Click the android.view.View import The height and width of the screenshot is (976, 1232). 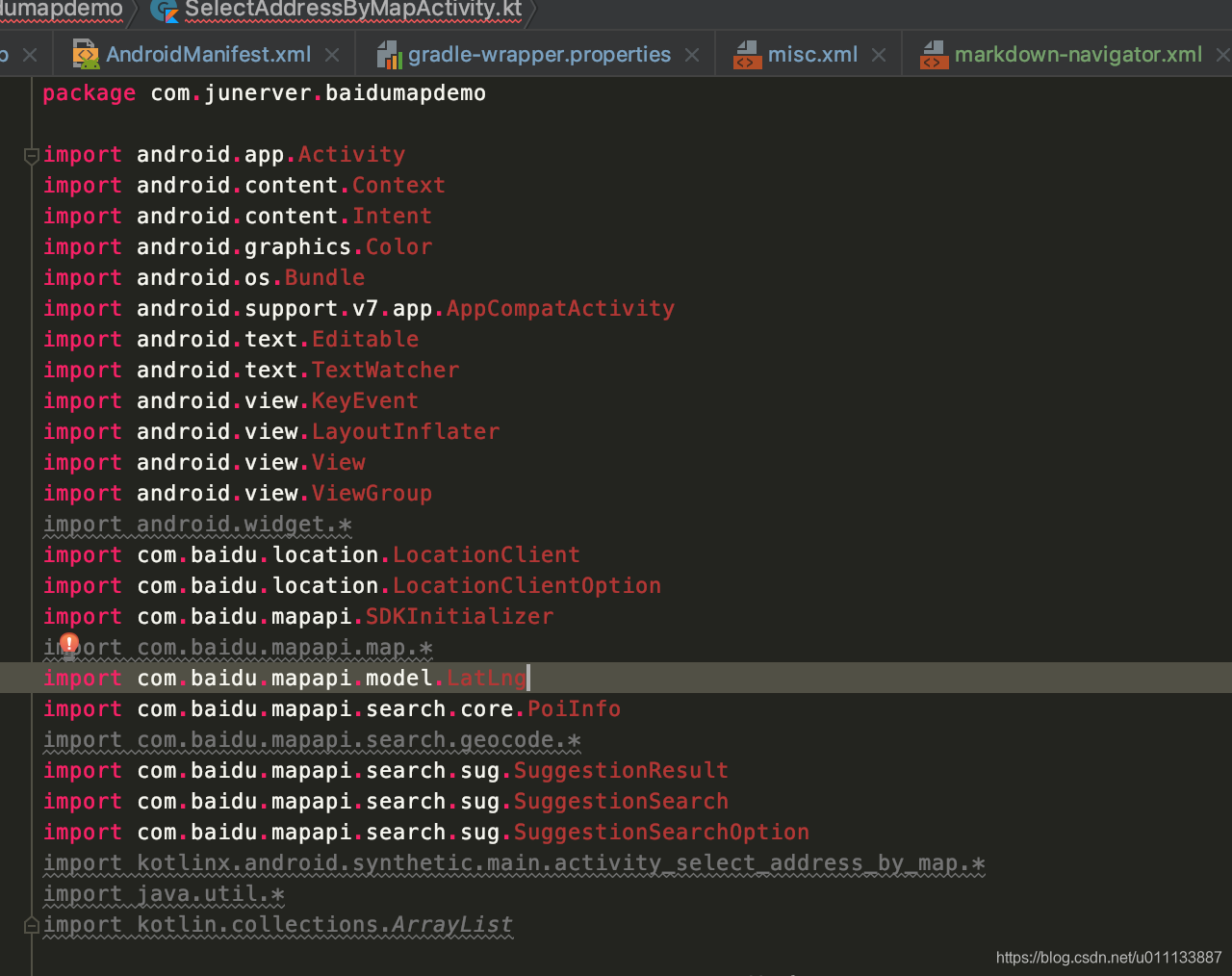click(204, 463)
